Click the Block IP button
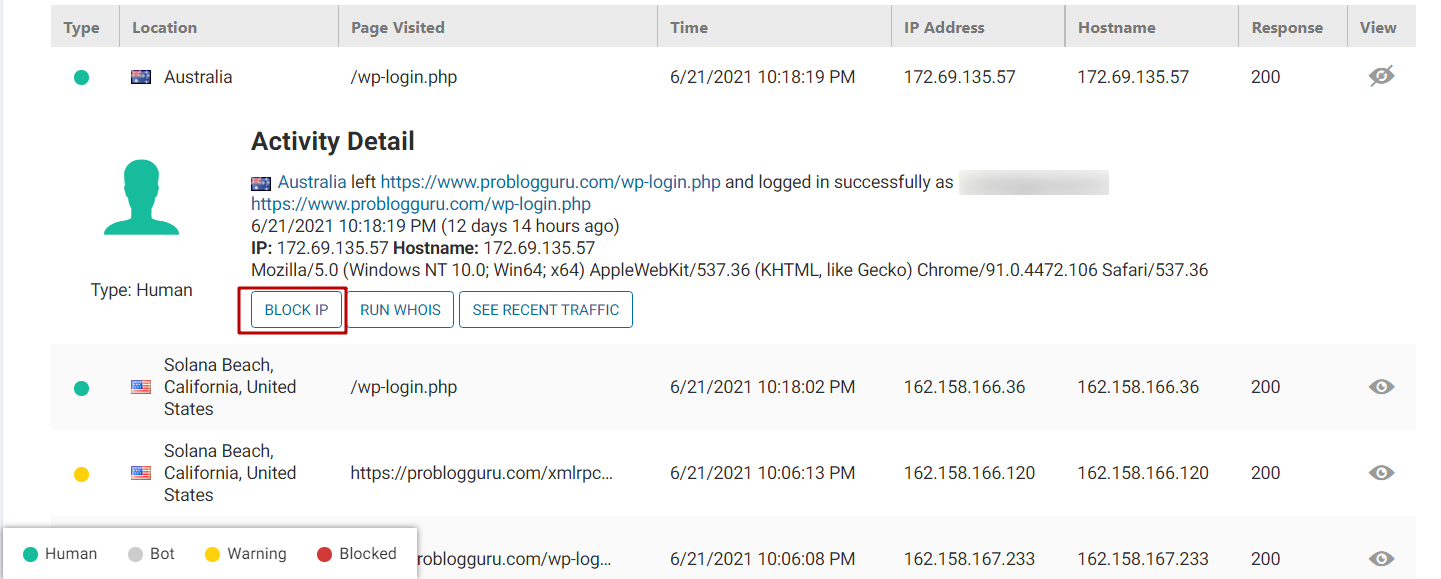The width and height of the screenshot is (1441, 579). [296, 310]
